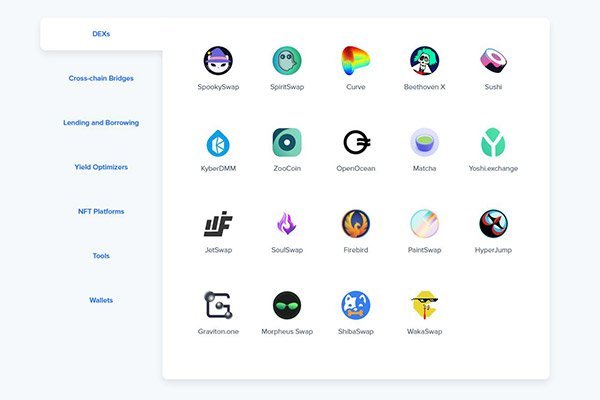Click the Beethoven X label
The width and height of the screenshot is (600, 400).
click(424, 87)
